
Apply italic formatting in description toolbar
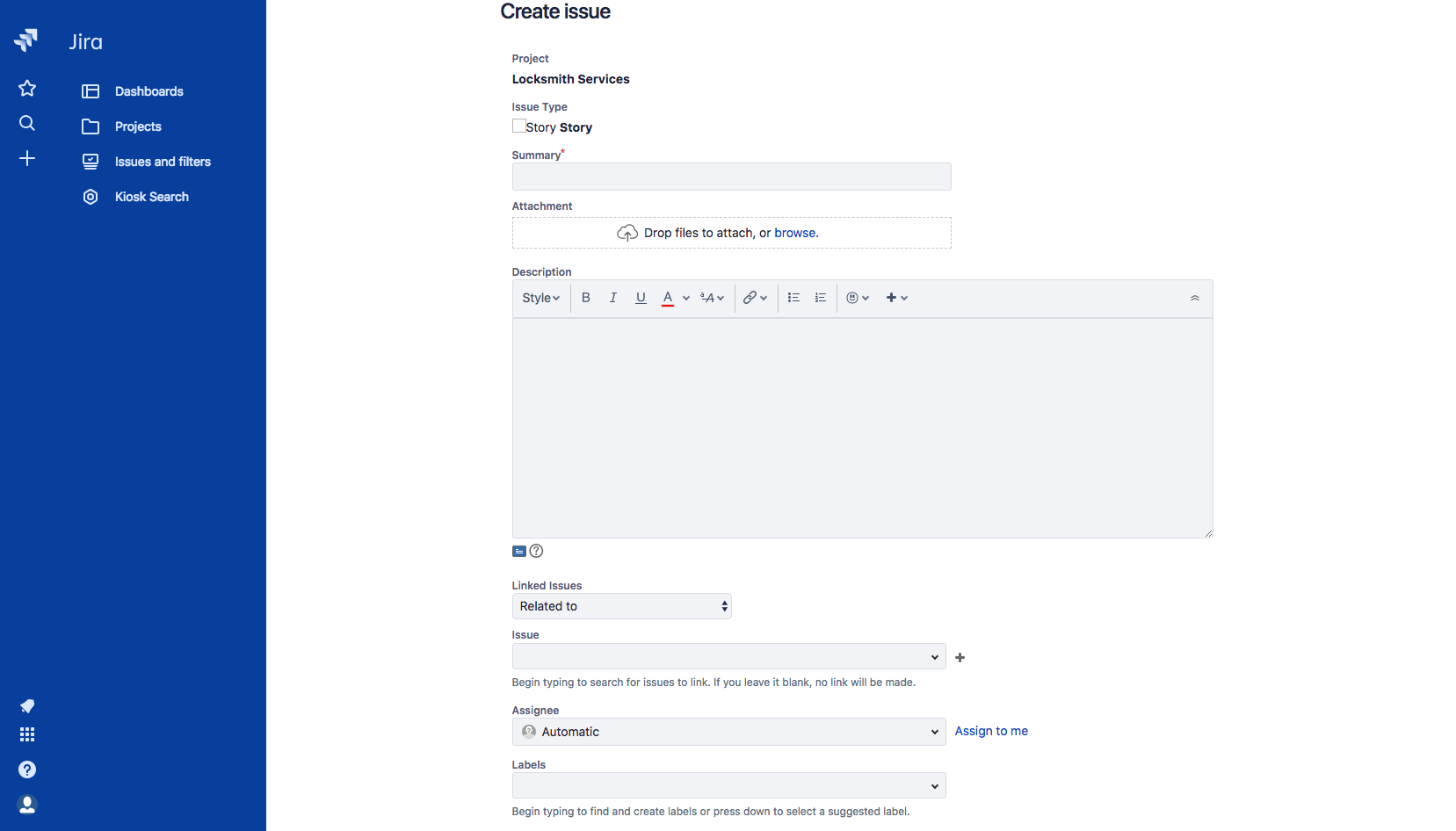pyautogui.click(x=613, y=298)
